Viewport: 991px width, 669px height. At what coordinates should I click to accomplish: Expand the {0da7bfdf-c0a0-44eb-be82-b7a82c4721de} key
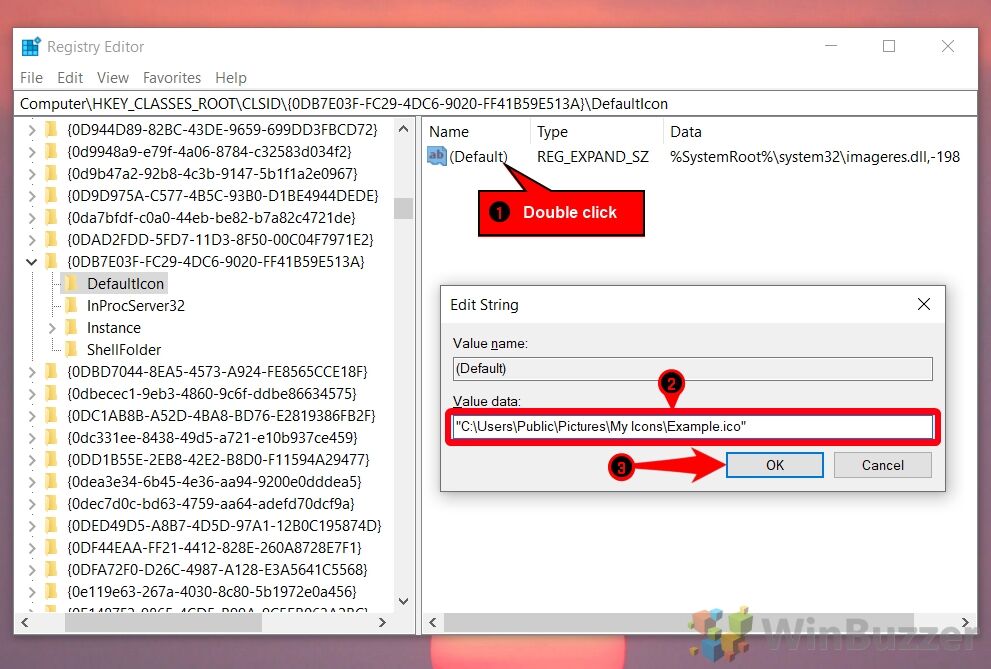tap(32, 218)
